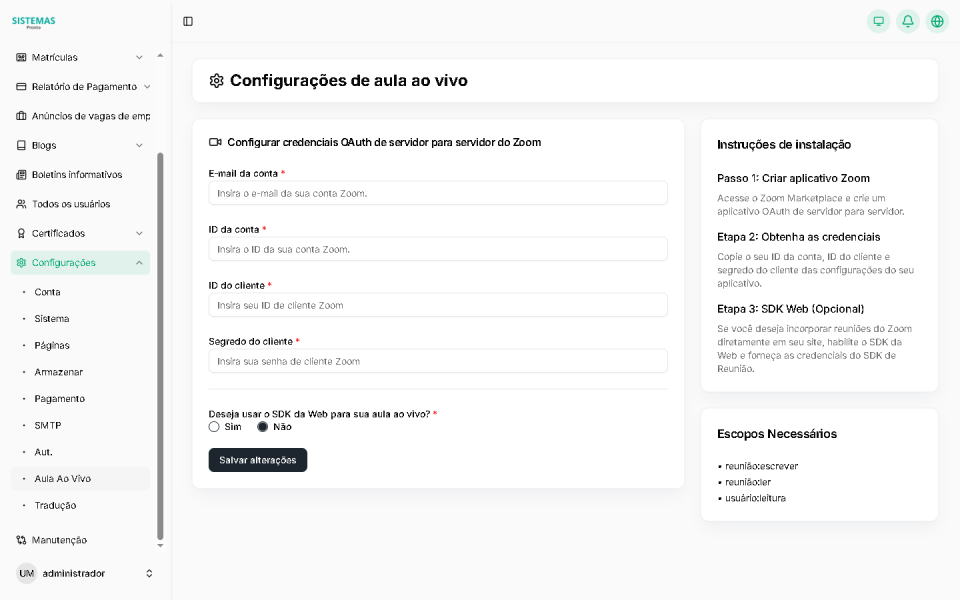Click the monitor icon in the top bar
This screenshot has height=600, width=960.
point(879,20)
